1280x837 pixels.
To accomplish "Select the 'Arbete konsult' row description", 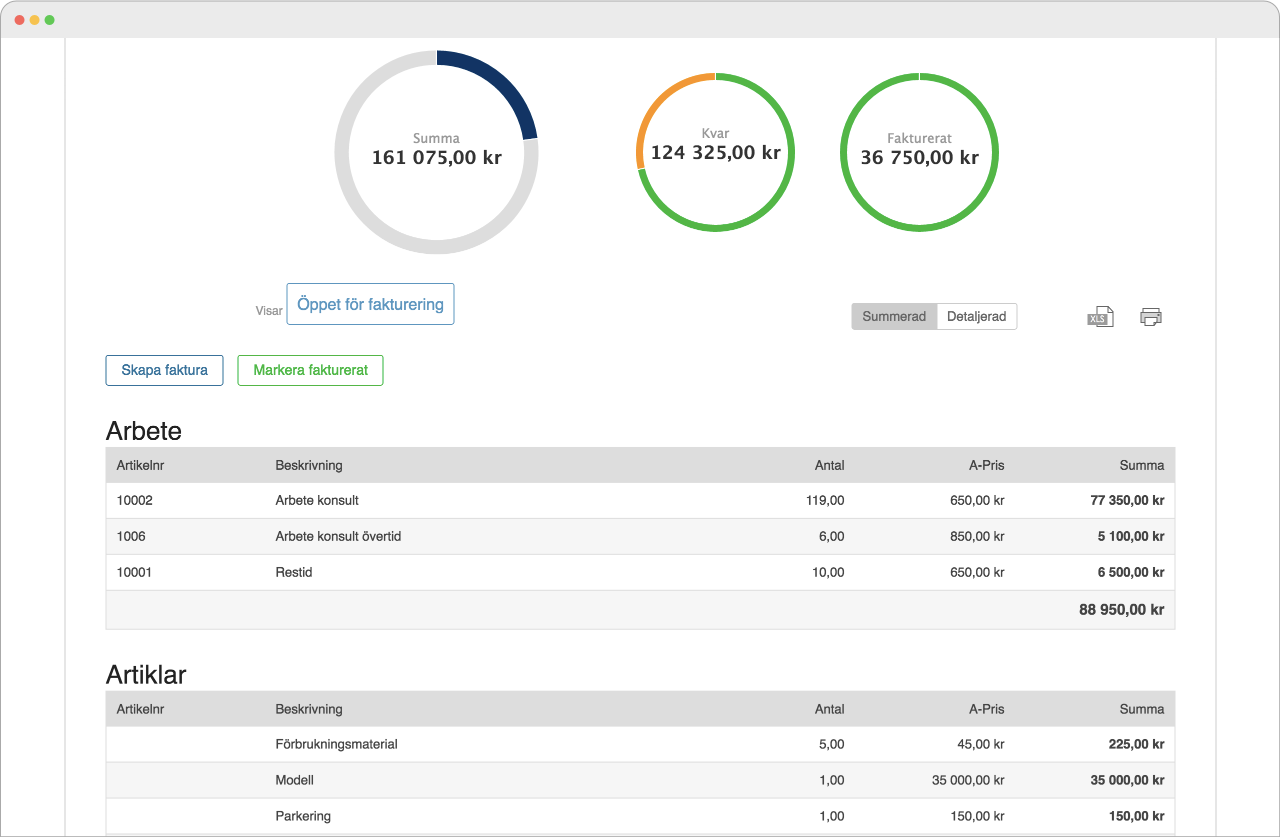I will click(317, 500).
